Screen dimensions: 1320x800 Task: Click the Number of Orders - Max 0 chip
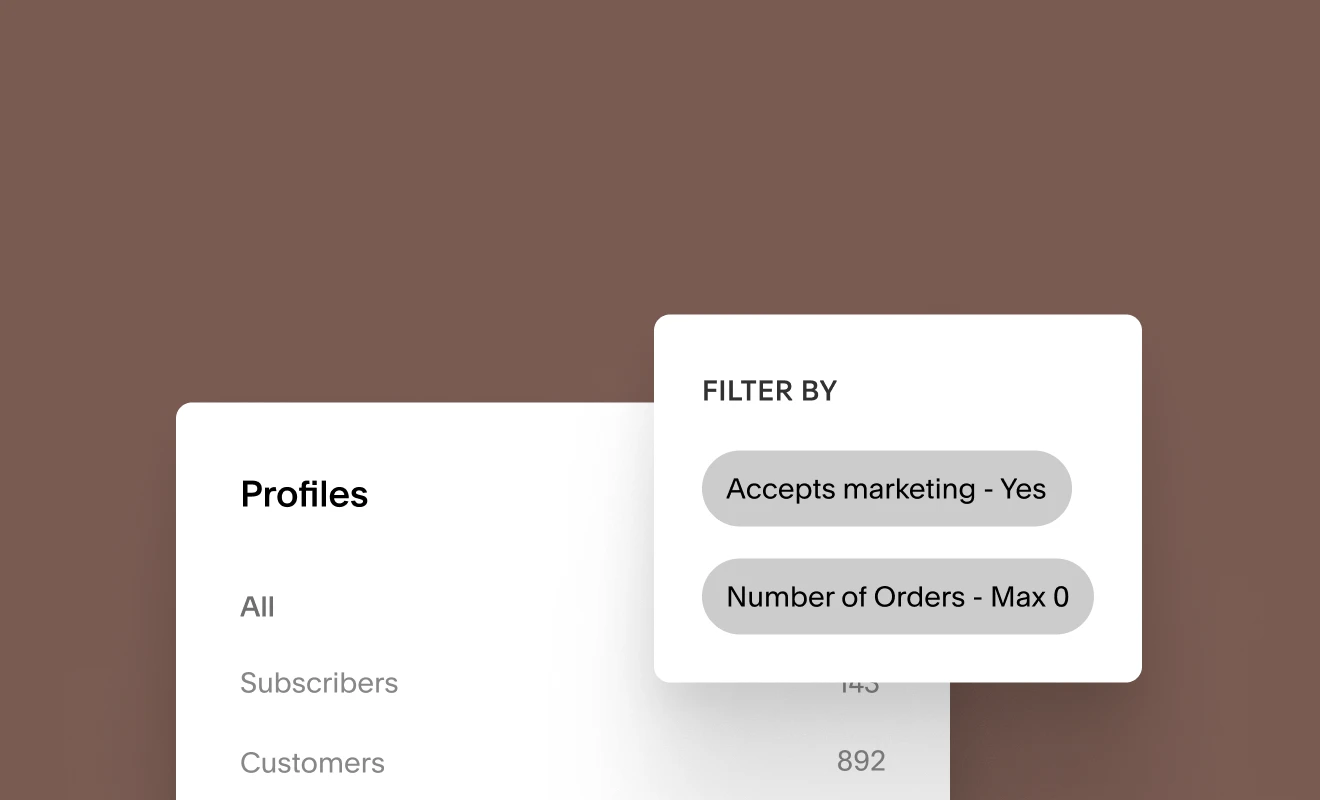click(x=897, y=597)
